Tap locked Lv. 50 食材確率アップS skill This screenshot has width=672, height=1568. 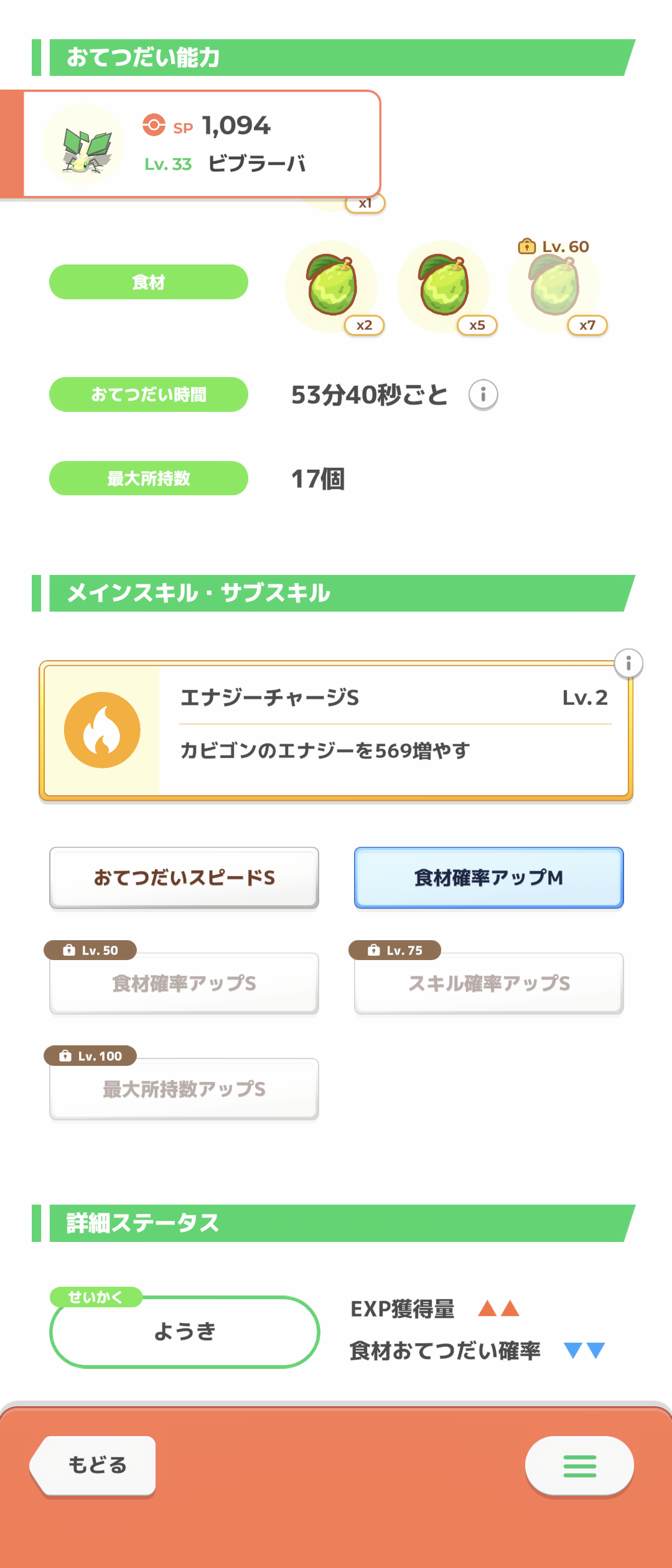click(184, 983)
